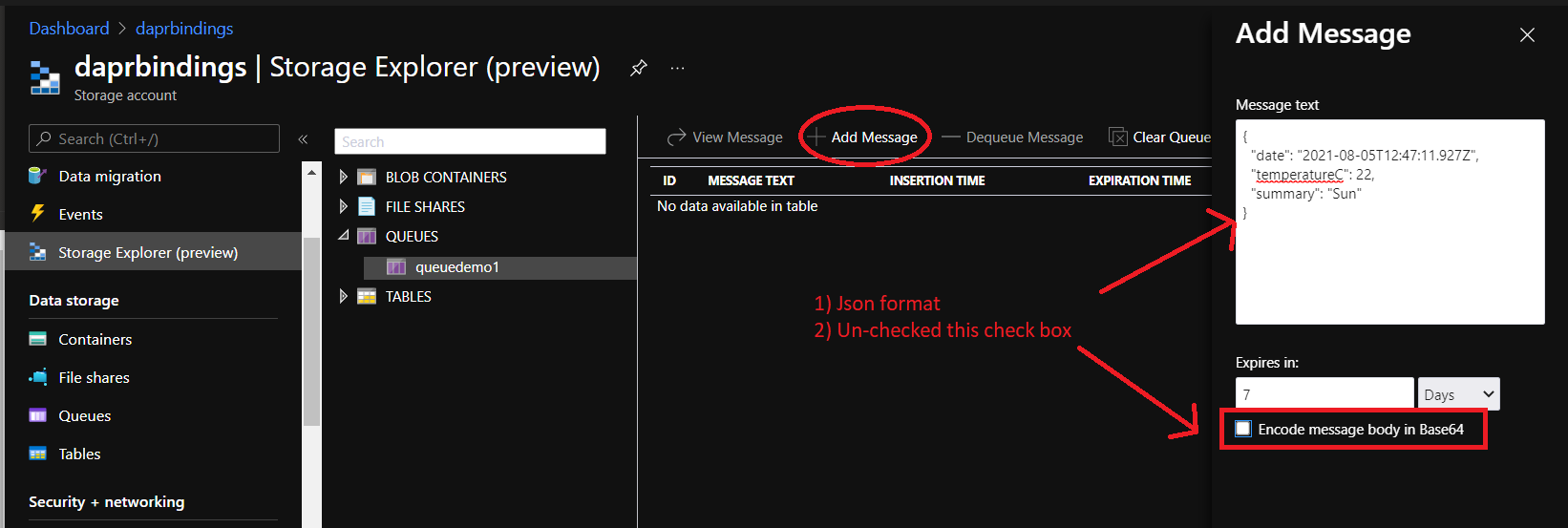Go to the Dashboard breadcrumb link
This screenshot has width=1568, height=528.
click(x=69, y=29)
